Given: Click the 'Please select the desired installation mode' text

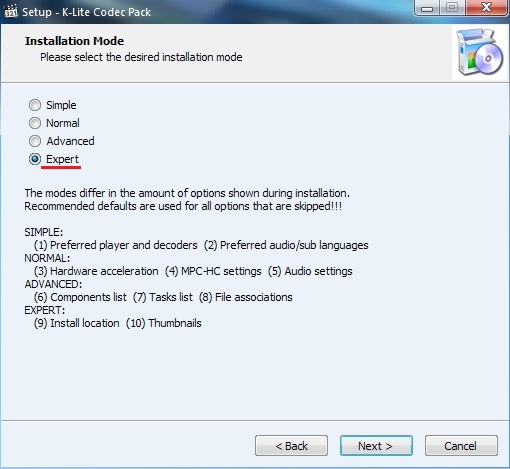Looking at the screenshot, I should pyautogui.click(x=141, y=57).
